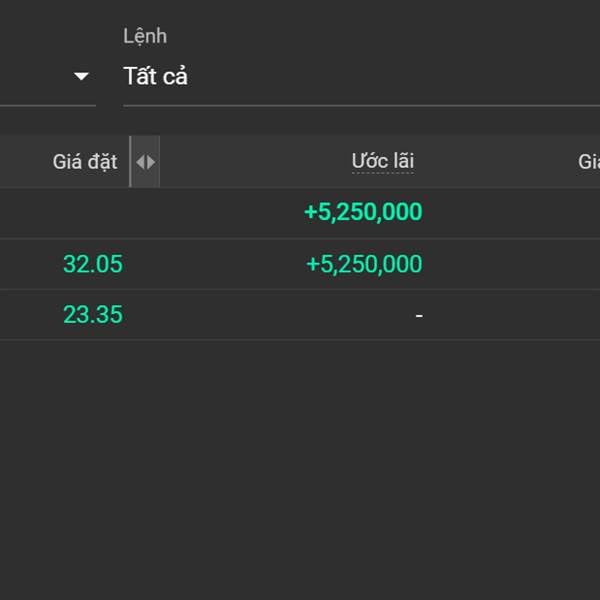
Task: Click the empty Giá đặt cell in summary row
Action: tap(65, 212)
